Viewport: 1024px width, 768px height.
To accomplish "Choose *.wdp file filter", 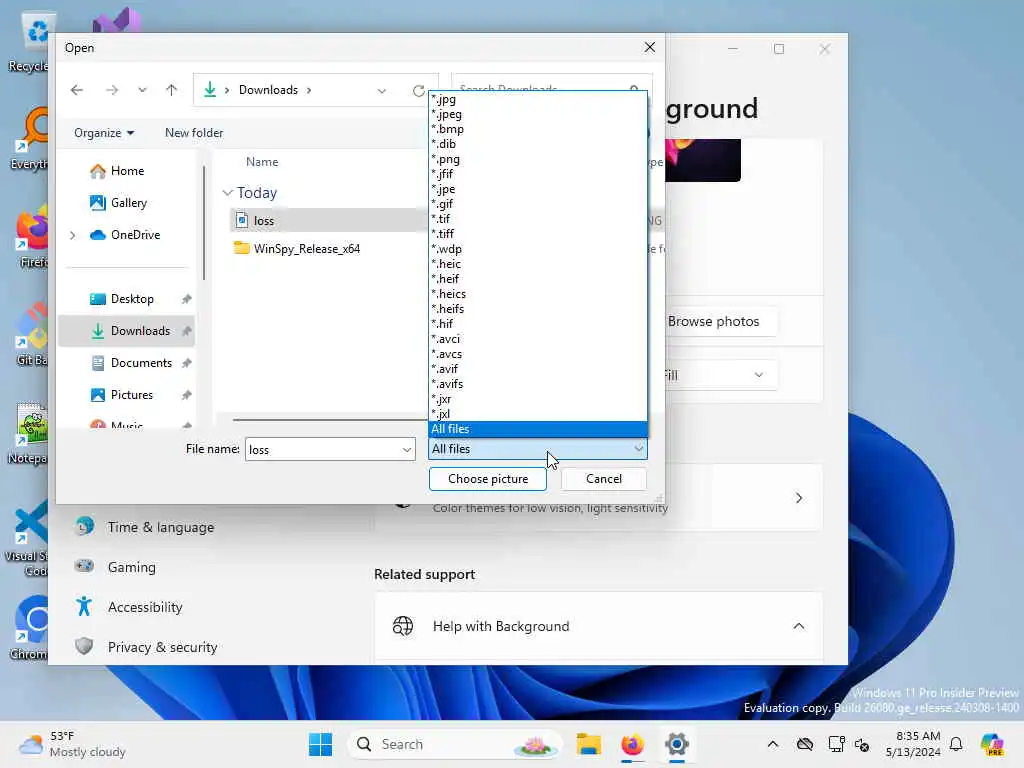I will tap(538, 249).
